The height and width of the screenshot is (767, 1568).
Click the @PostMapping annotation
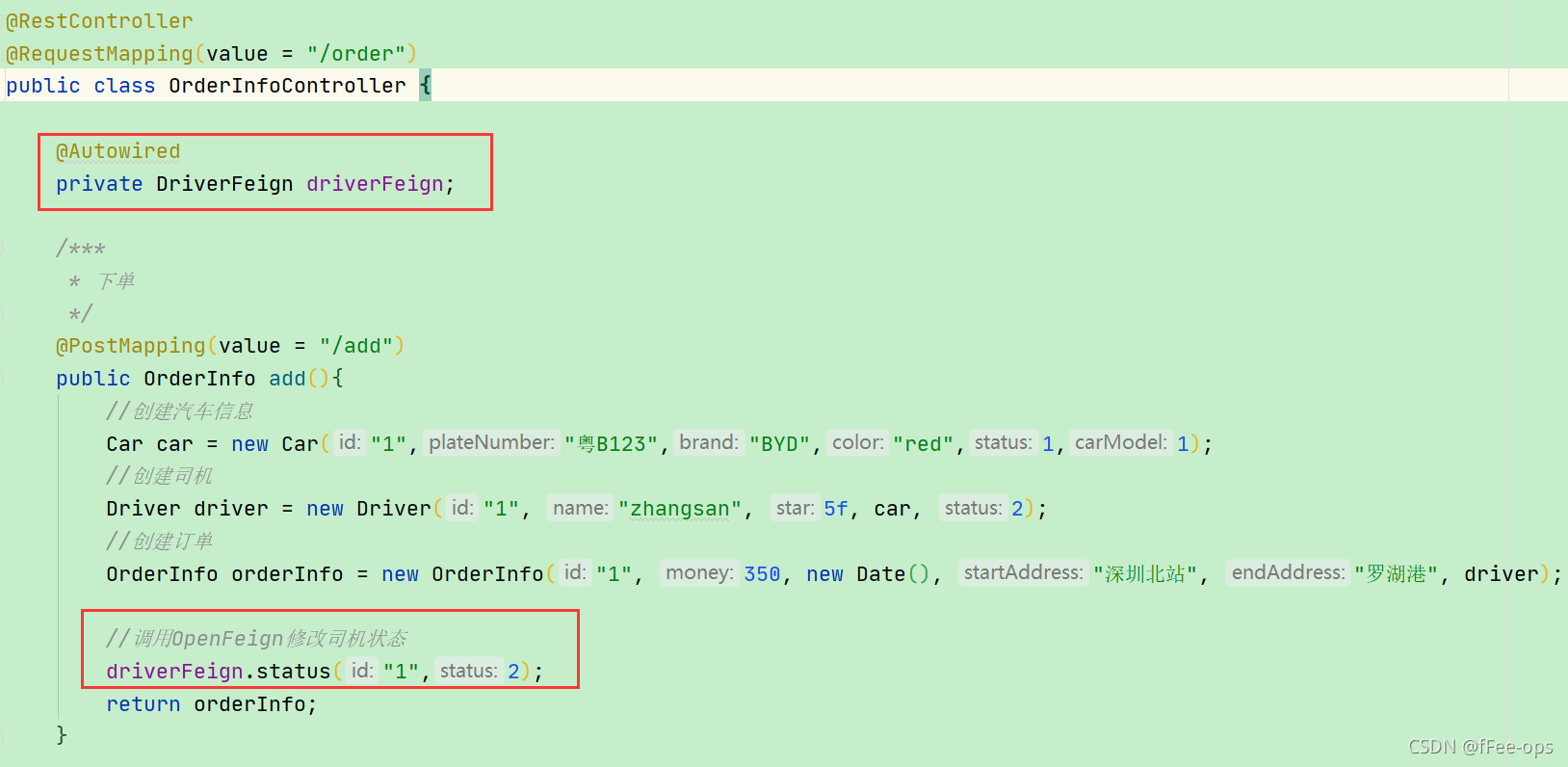click(x=131, y=346)
